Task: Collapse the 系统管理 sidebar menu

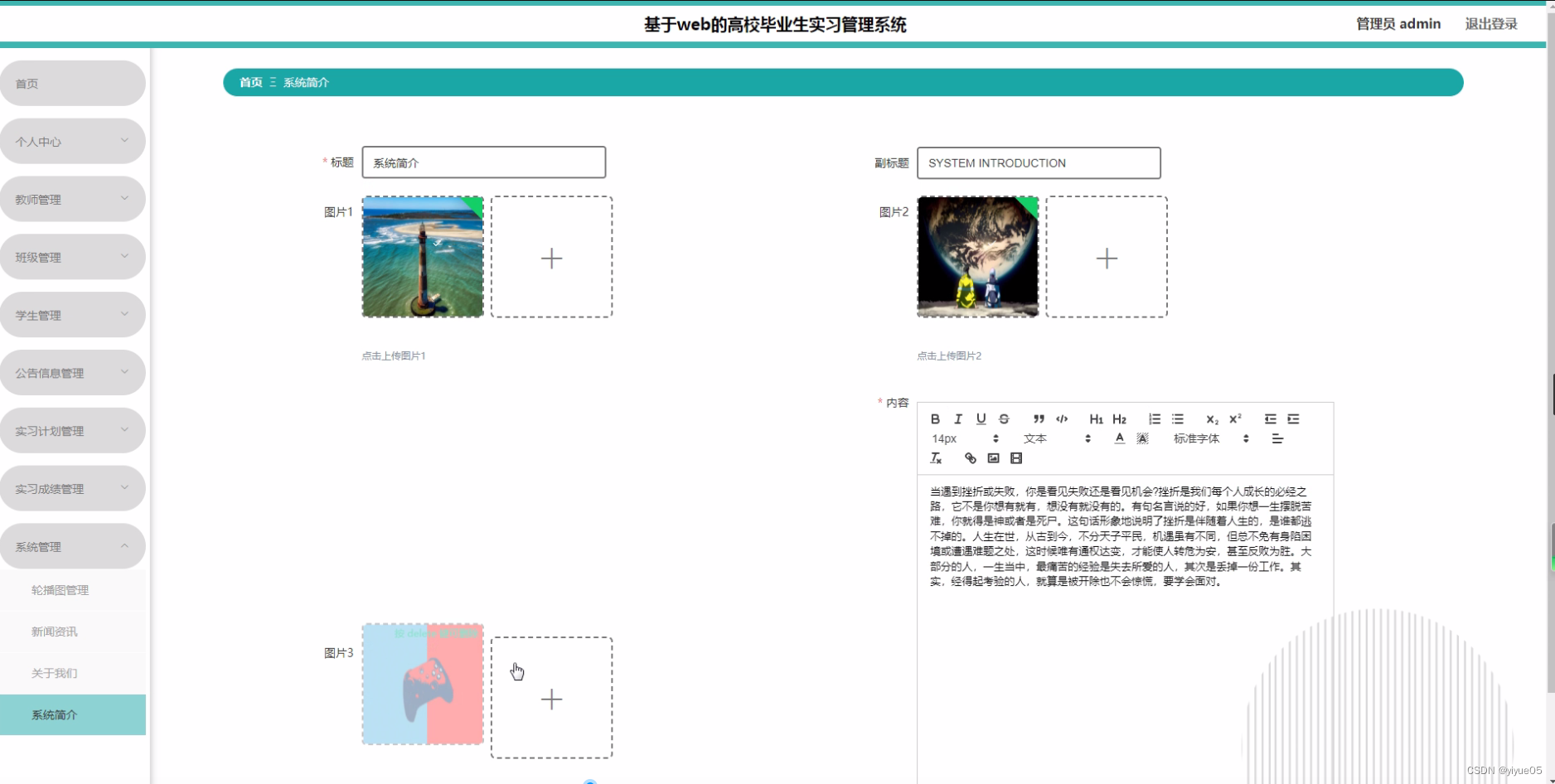Action: [x=73, y=546]
